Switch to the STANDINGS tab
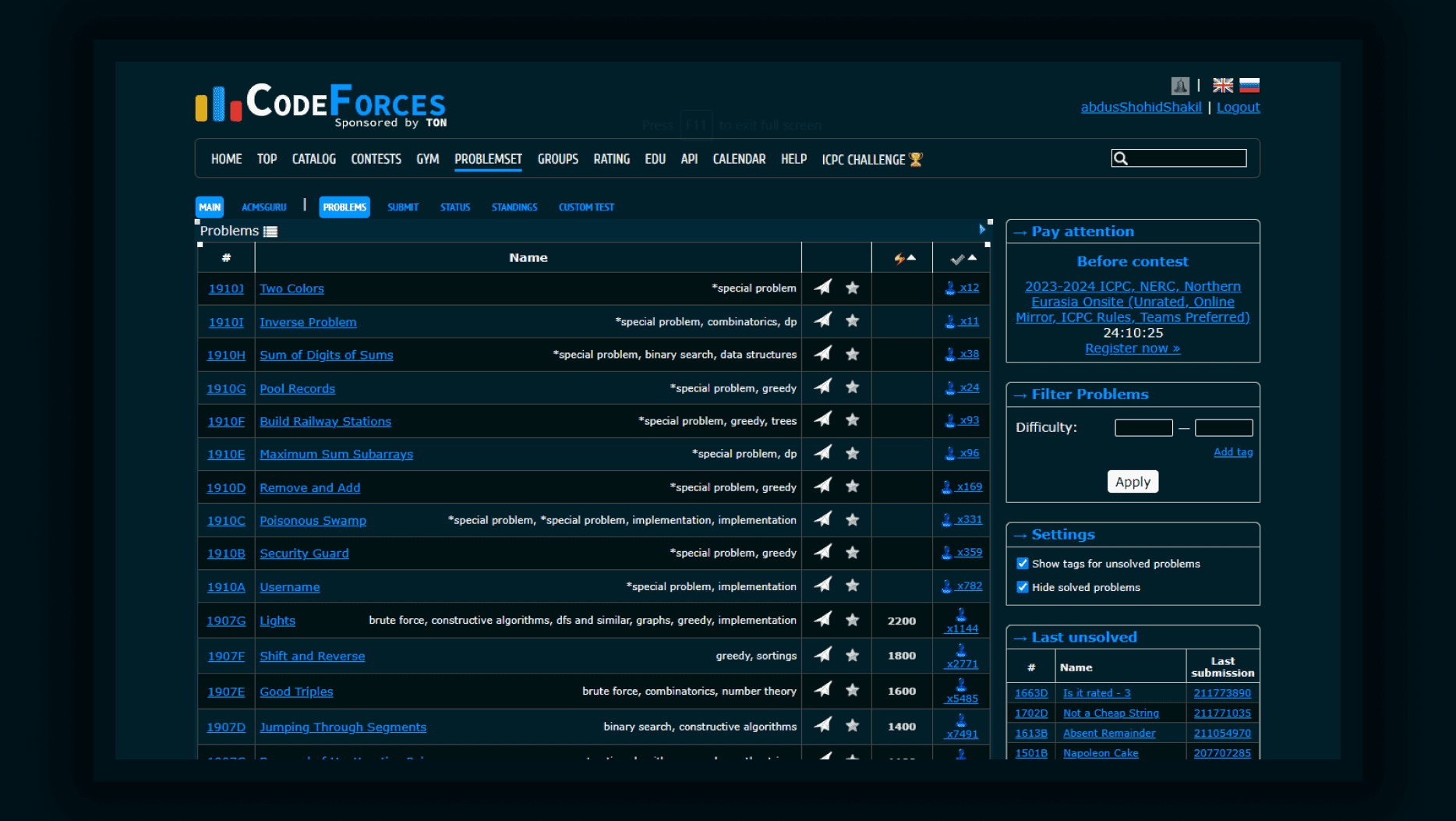This screenshot has width=1456, height=821. [514, 207]
